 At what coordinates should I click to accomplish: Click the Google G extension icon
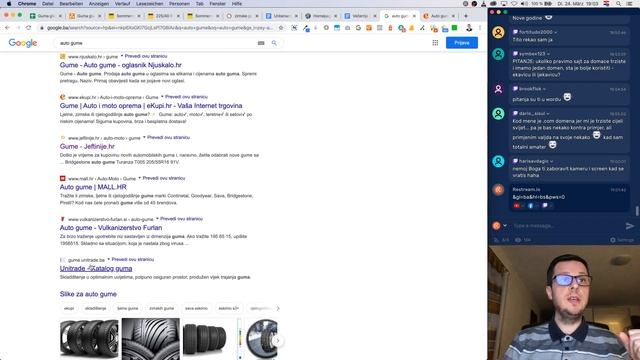tap(358, 28)
